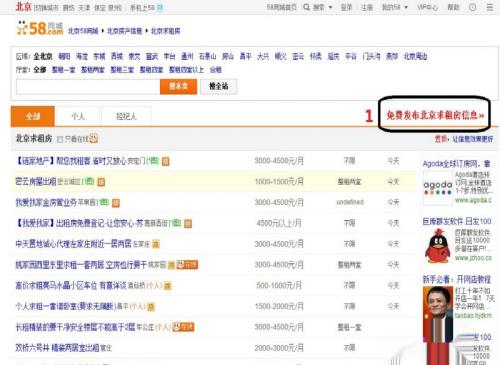Select 合租 room type filter
500x365 pixels.
click(x=216, y=70)
